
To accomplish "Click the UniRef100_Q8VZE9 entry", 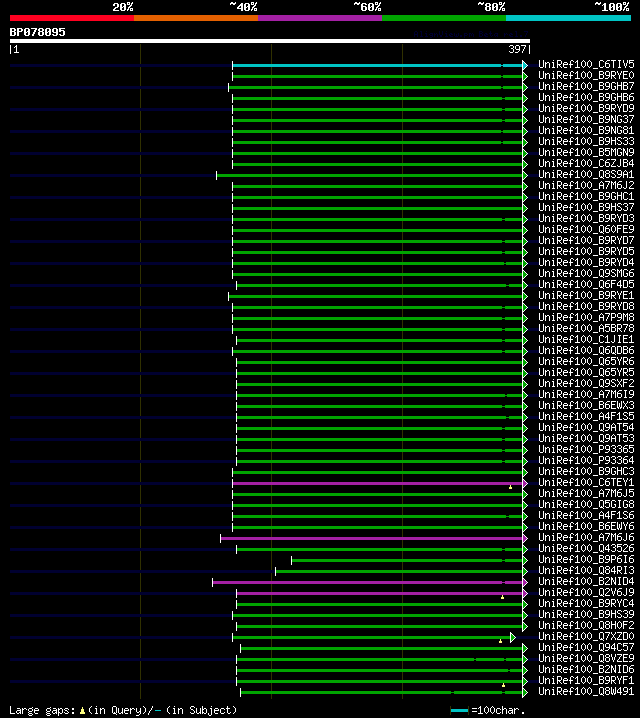I will [586, 658].
